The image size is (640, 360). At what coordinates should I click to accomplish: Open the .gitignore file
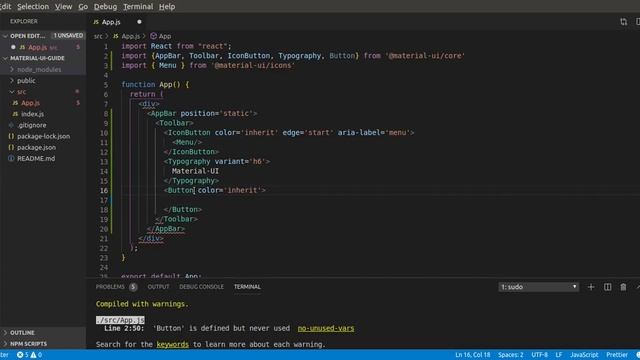(x=32, y=125)
